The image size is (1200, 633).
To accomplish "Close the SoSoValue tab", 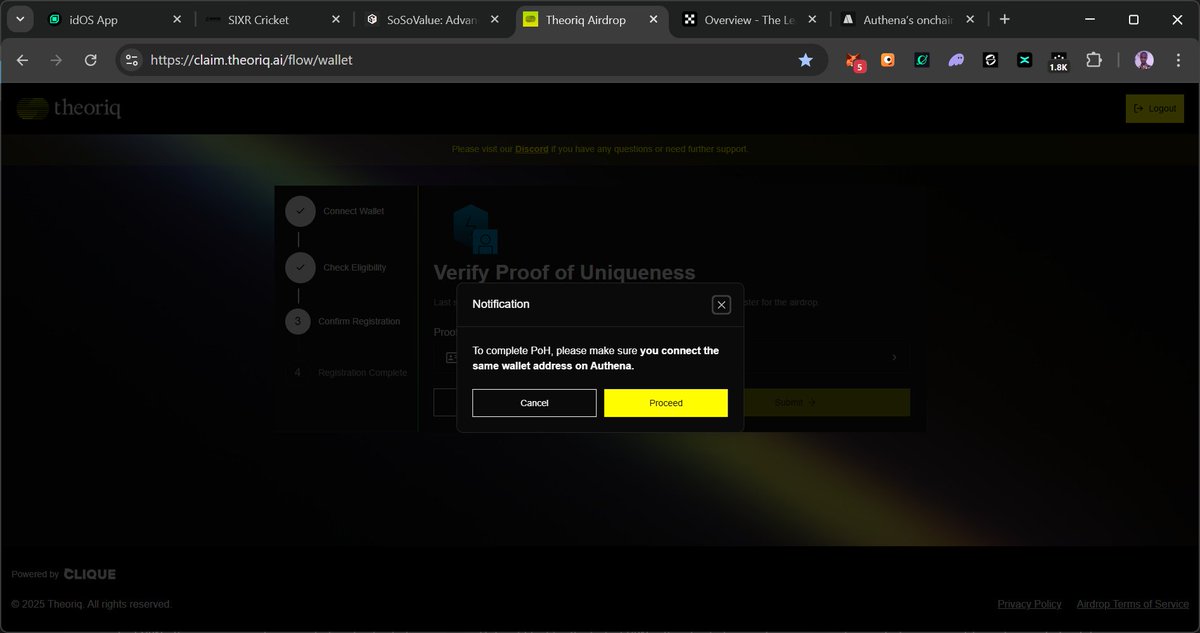I will [x=495, y=19].
